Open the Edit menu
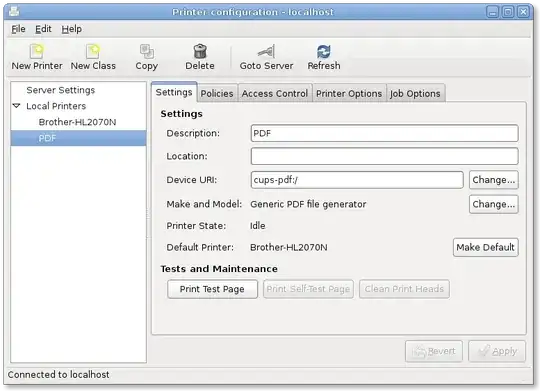The image size is (540, 391). pyautogui.click(x=43, y=29)
